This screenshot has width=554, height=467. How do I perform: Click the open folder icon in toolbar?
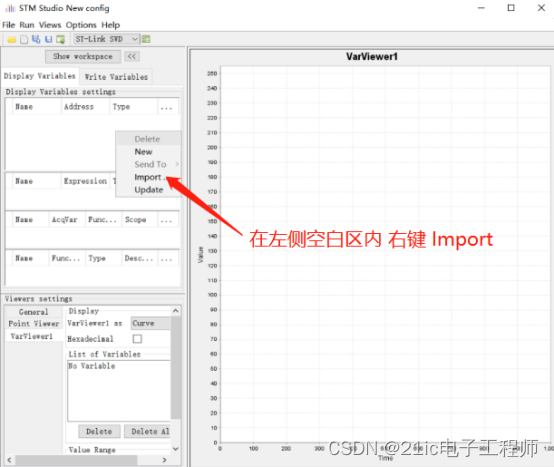12,39
